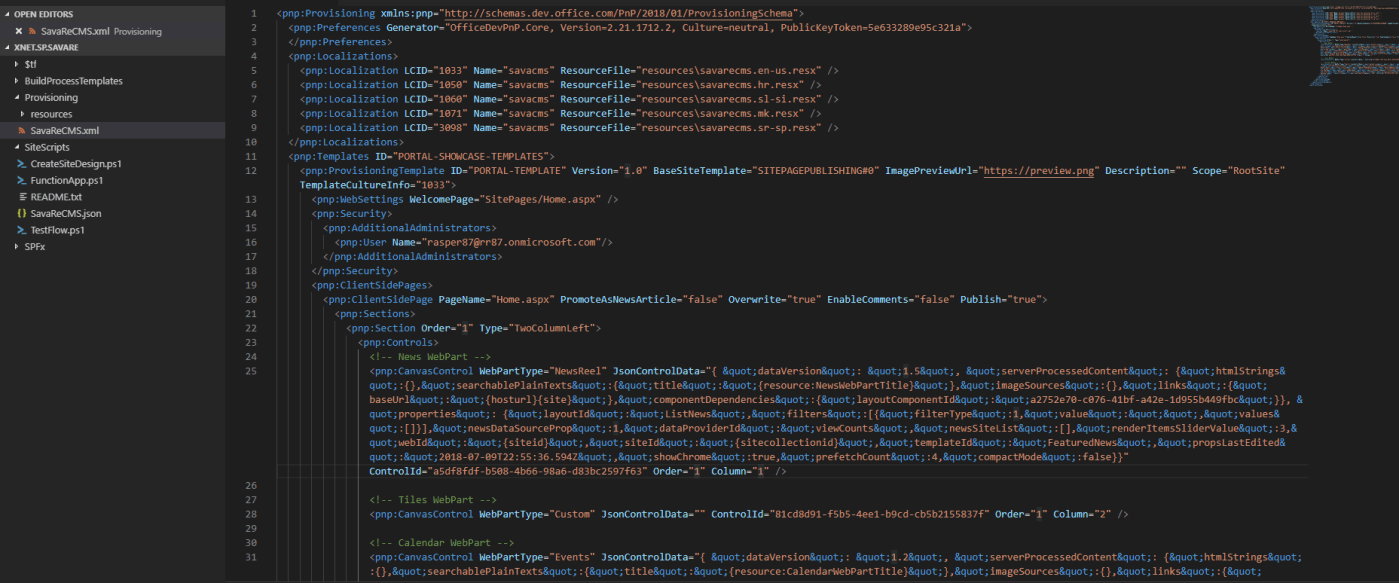Expand the resources subfolder
The height and width of the screenshot is (583, 1399).
point(23,114)
